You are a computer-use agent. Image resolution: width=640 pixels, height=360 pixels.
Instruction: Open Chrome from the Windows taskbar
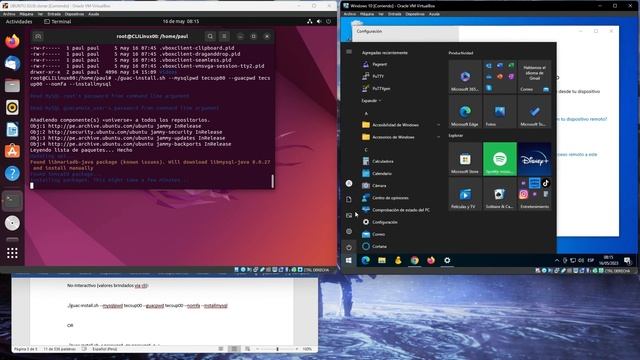[414, 260]
